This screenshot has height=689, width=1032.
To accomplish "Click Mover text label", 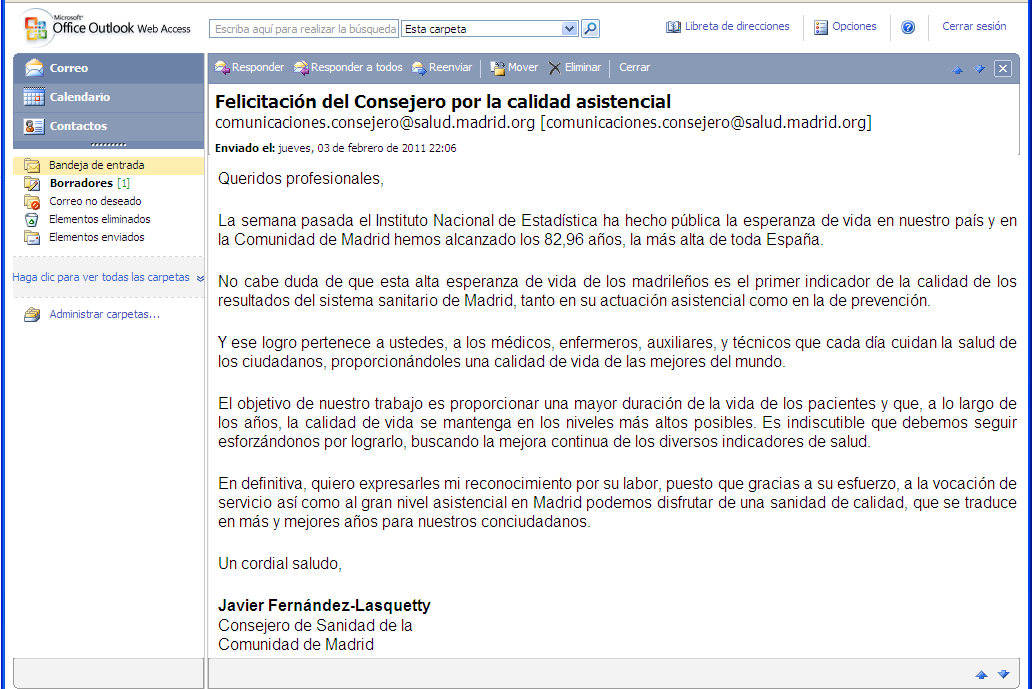I will [x=523, y=67].
